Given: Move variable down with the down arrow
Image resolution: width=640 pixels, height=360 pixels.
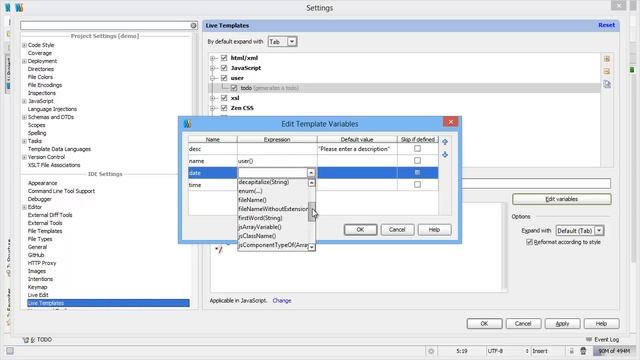Looking at the screenshot, I should (445, 155).
